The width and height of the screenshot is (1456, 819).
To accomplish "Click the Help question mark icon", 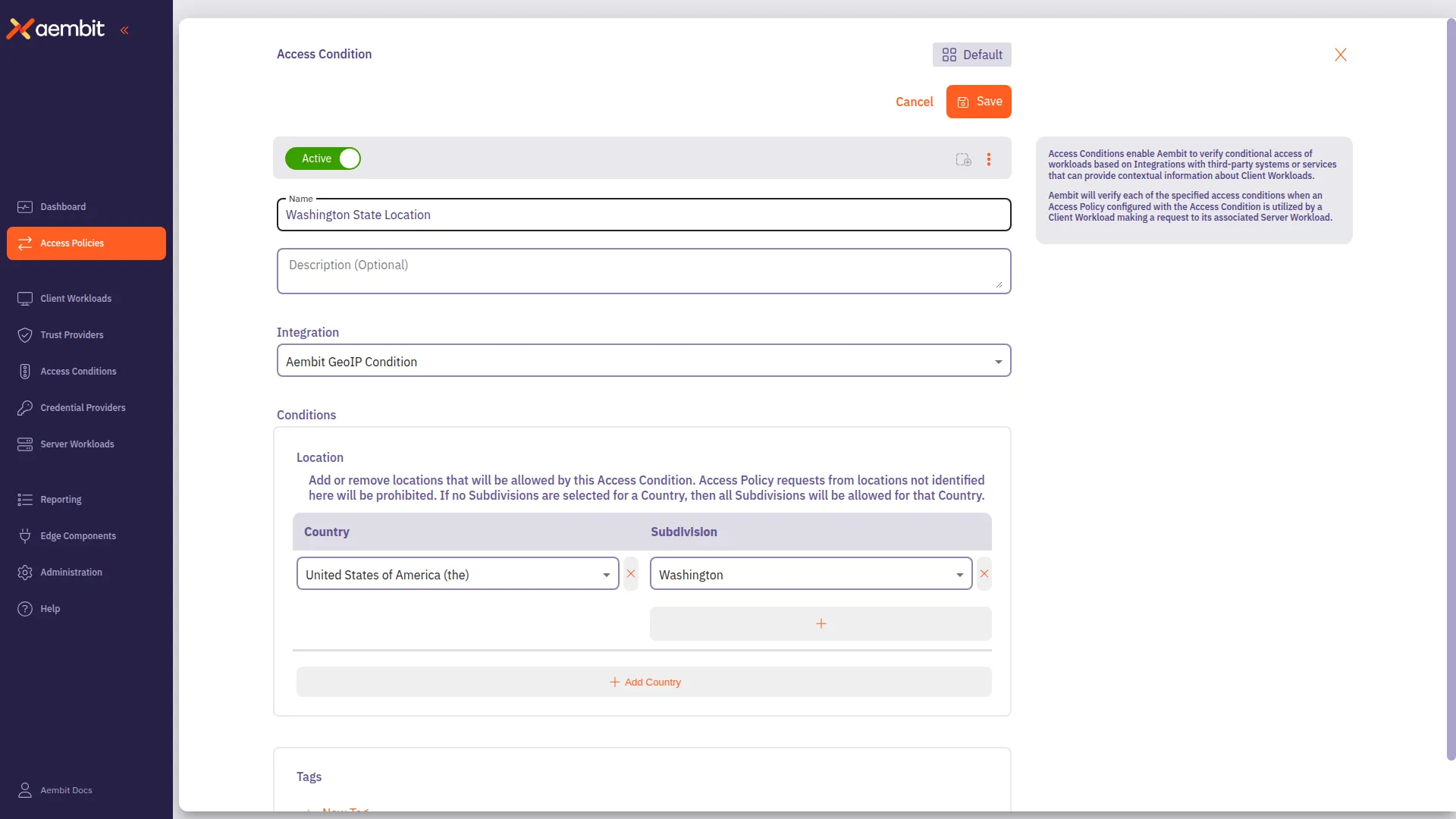I will coord(25,609).
